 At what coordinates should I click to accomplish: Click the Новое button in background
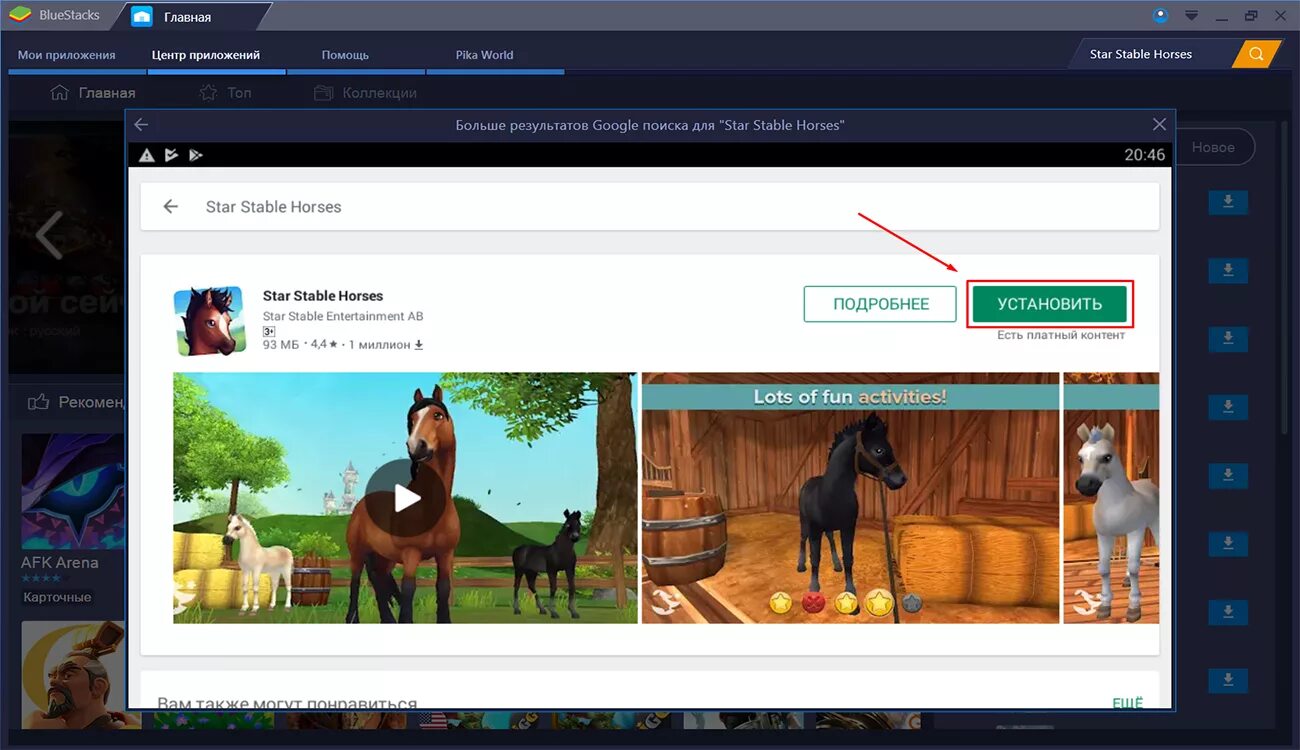click(1213, 147)
